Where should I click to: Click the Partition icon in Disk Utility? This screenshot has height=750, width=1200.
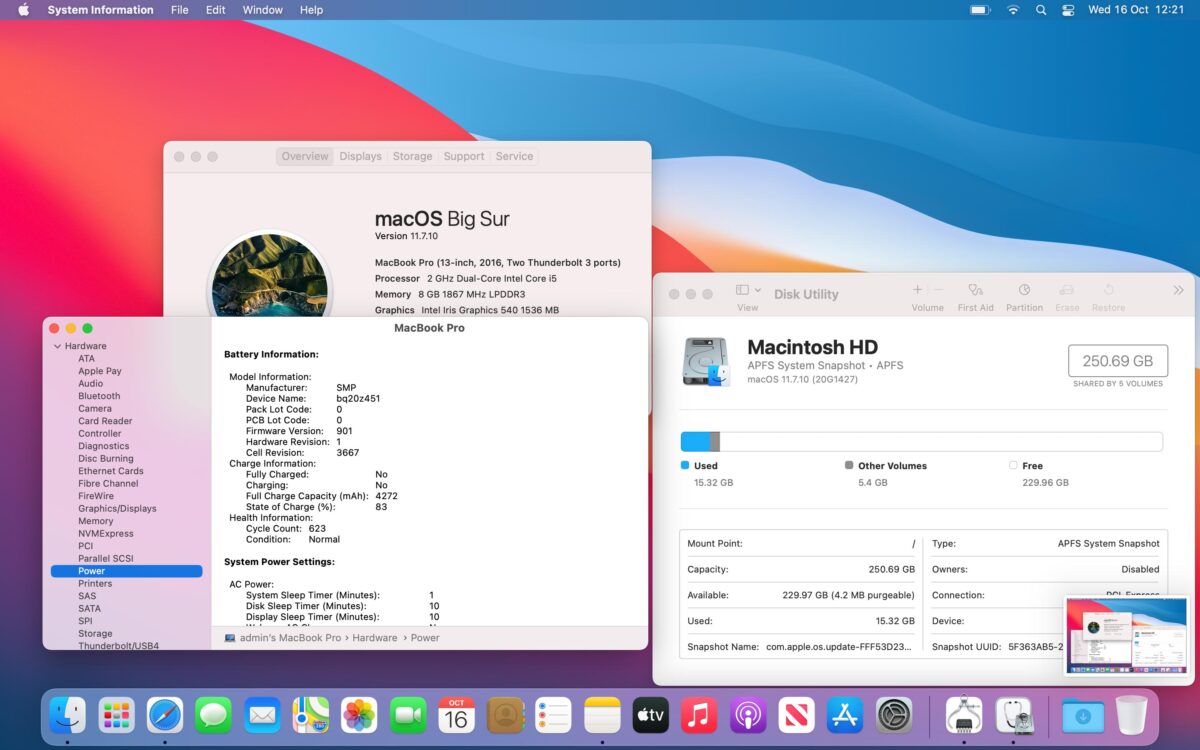click(x=1024, y=290)
